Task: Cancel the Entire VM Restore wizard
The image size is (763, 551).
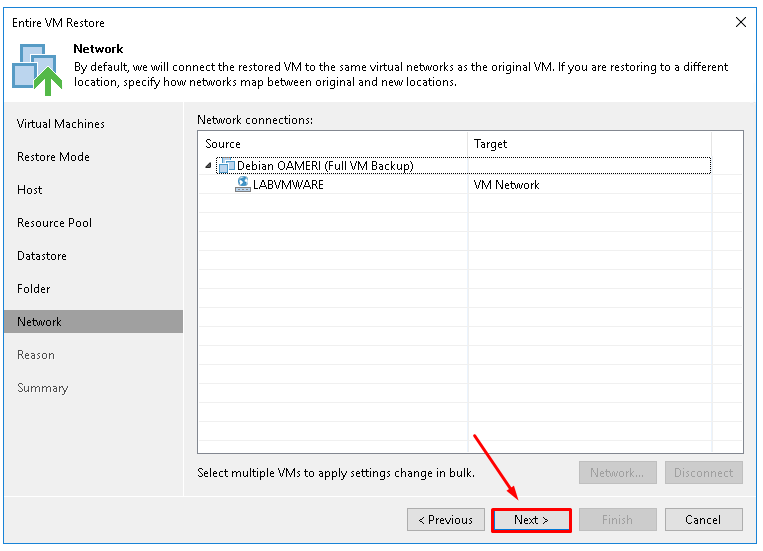Action: click(x=703, y=520)
